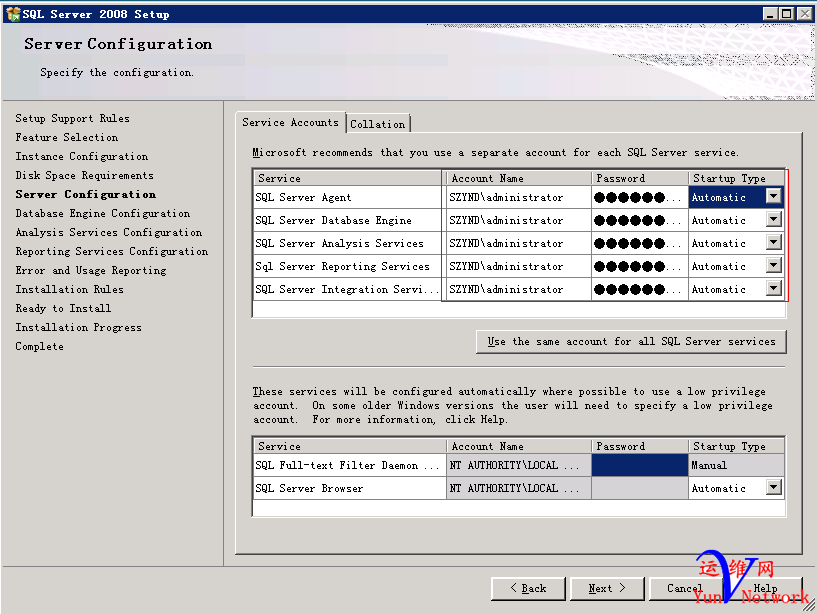
Task: Open Startup Type dropdown for SQL Server Browser
Action: [x=774, y=487]
